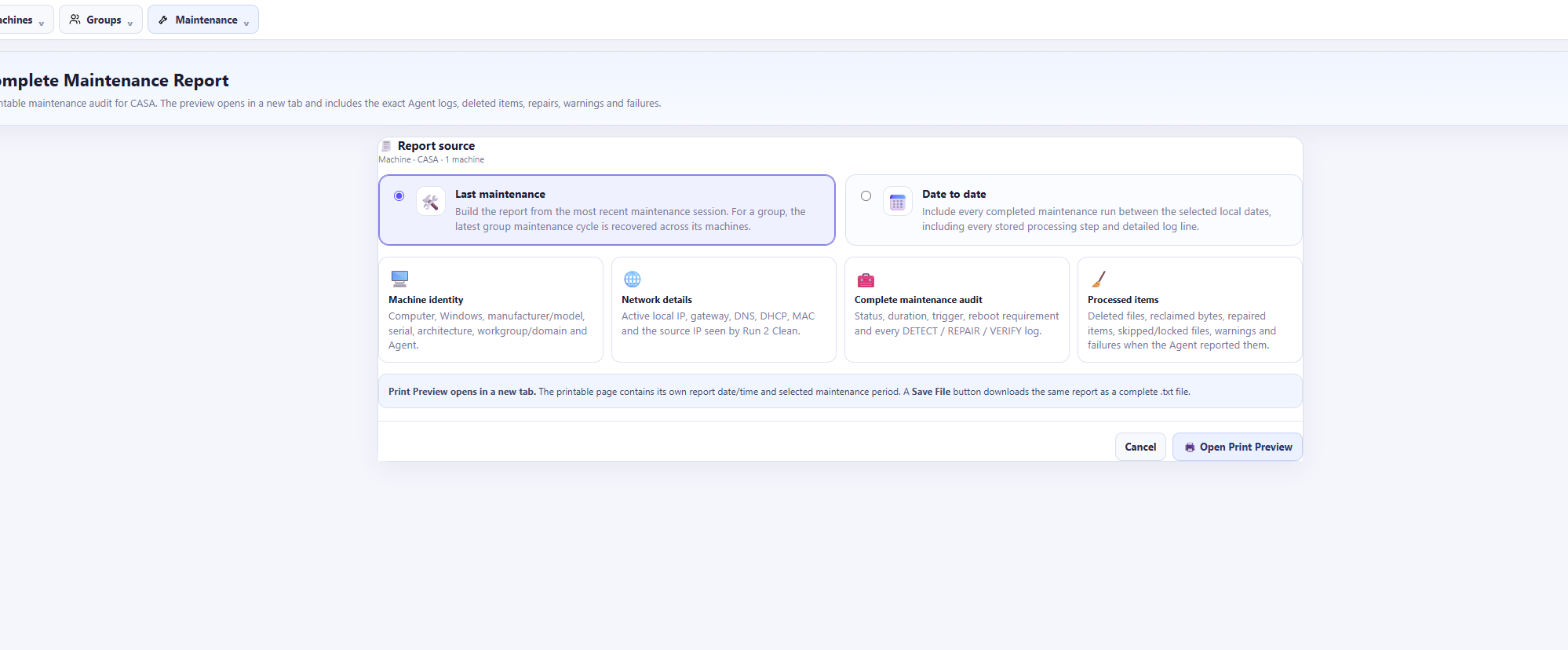Click the Machine identity monitor icon
Viewport: 1568px width, 650px height.
pyautogui.click(x=399, y=279)
